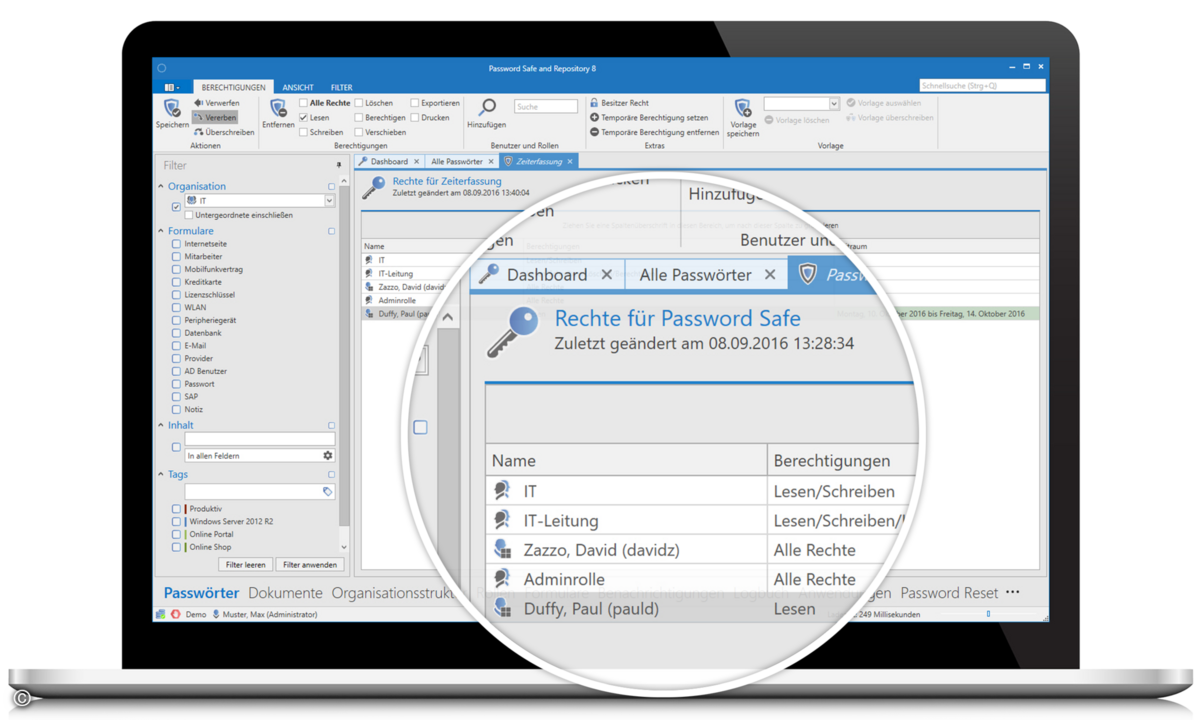This screenshot has width=1199, height=720.
Task: Open the Password Reset module
Action: [x=949, y=592]
